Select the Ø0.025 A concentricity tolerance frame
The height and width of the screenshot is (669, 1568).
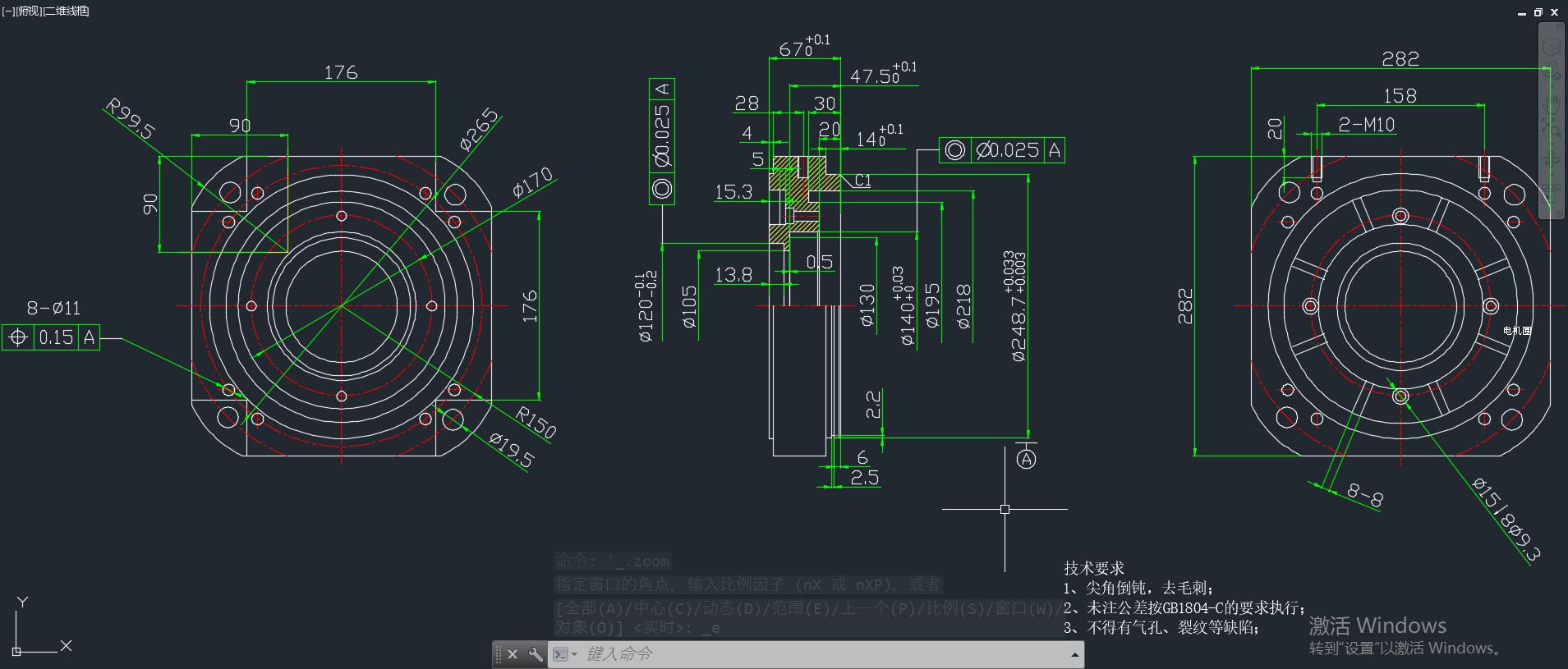[x=1002, y=150]
